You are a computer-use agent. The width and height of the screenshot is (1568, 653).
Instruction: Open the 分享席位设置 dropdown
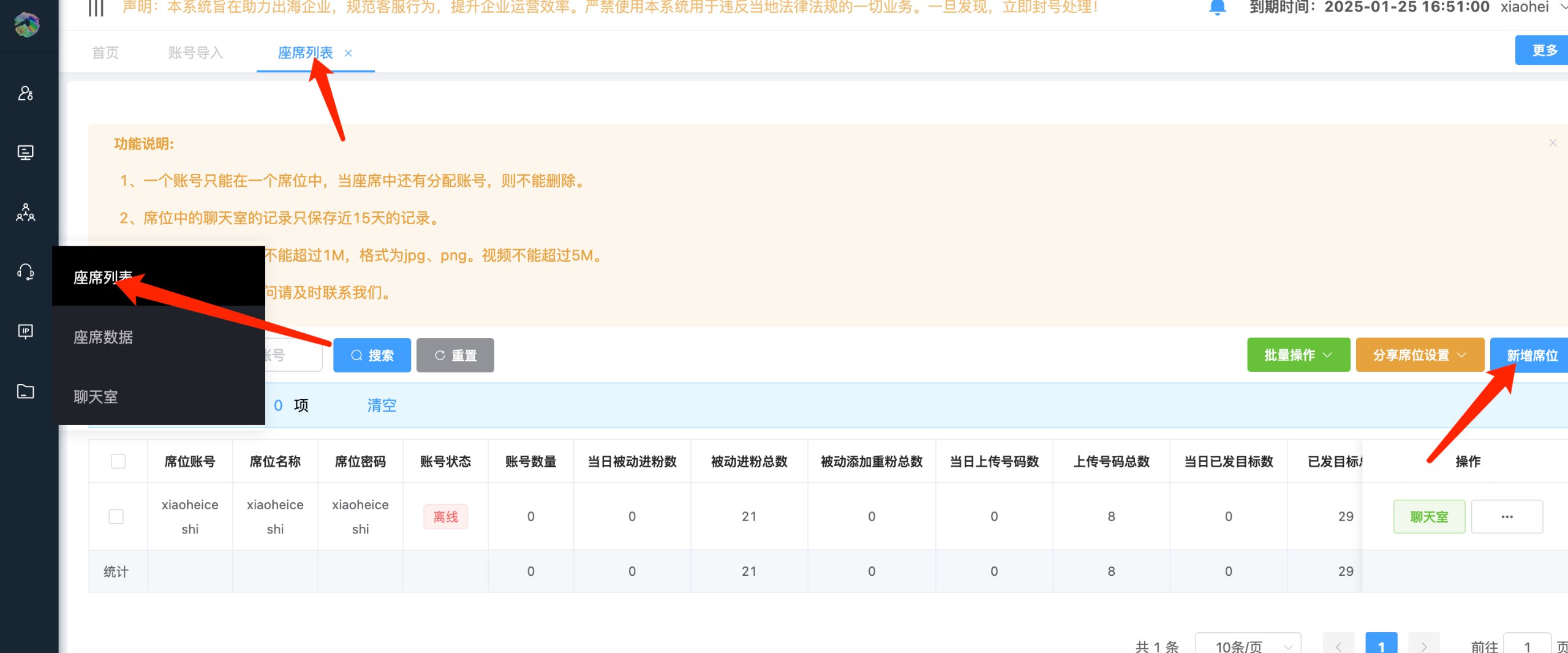pos(1419,355)
